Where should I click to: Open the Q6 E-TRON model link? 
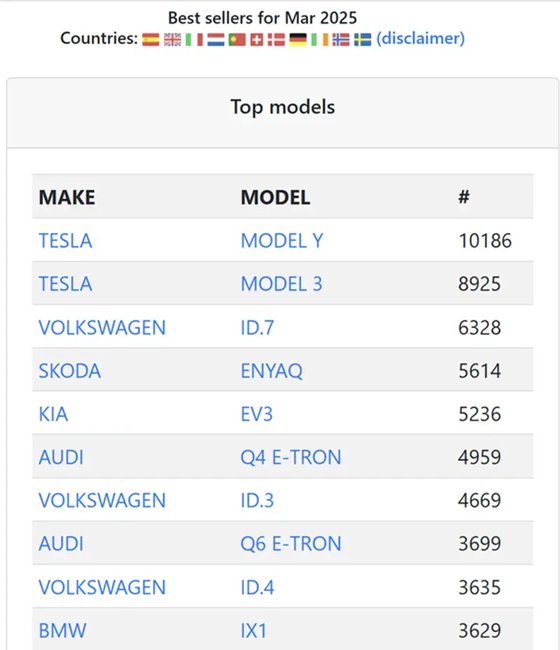[x=291, y=543]
